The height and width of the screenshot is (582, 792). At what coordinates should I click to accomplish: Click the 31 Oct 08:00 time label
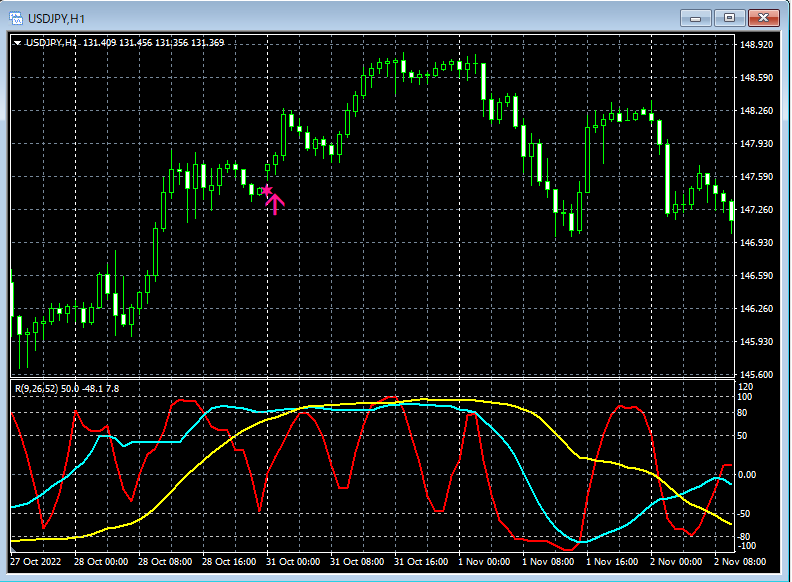pyautogui.click(x=358, y=561)
